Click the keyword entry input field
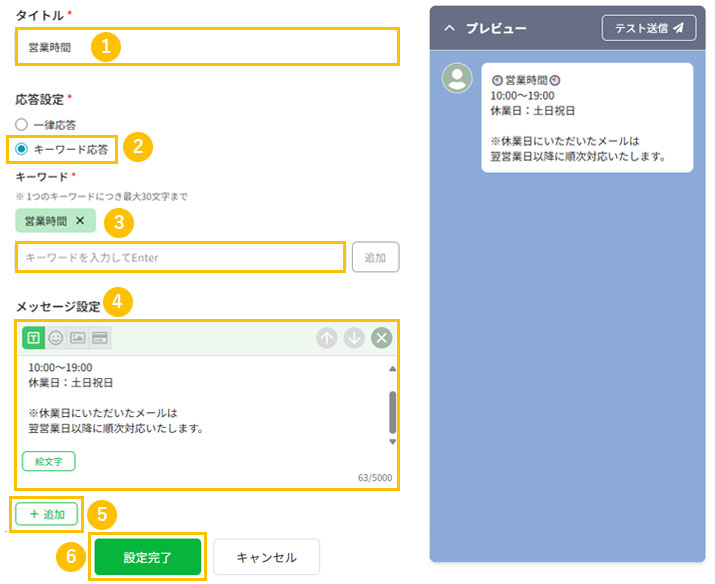 [x=181, y=257]
